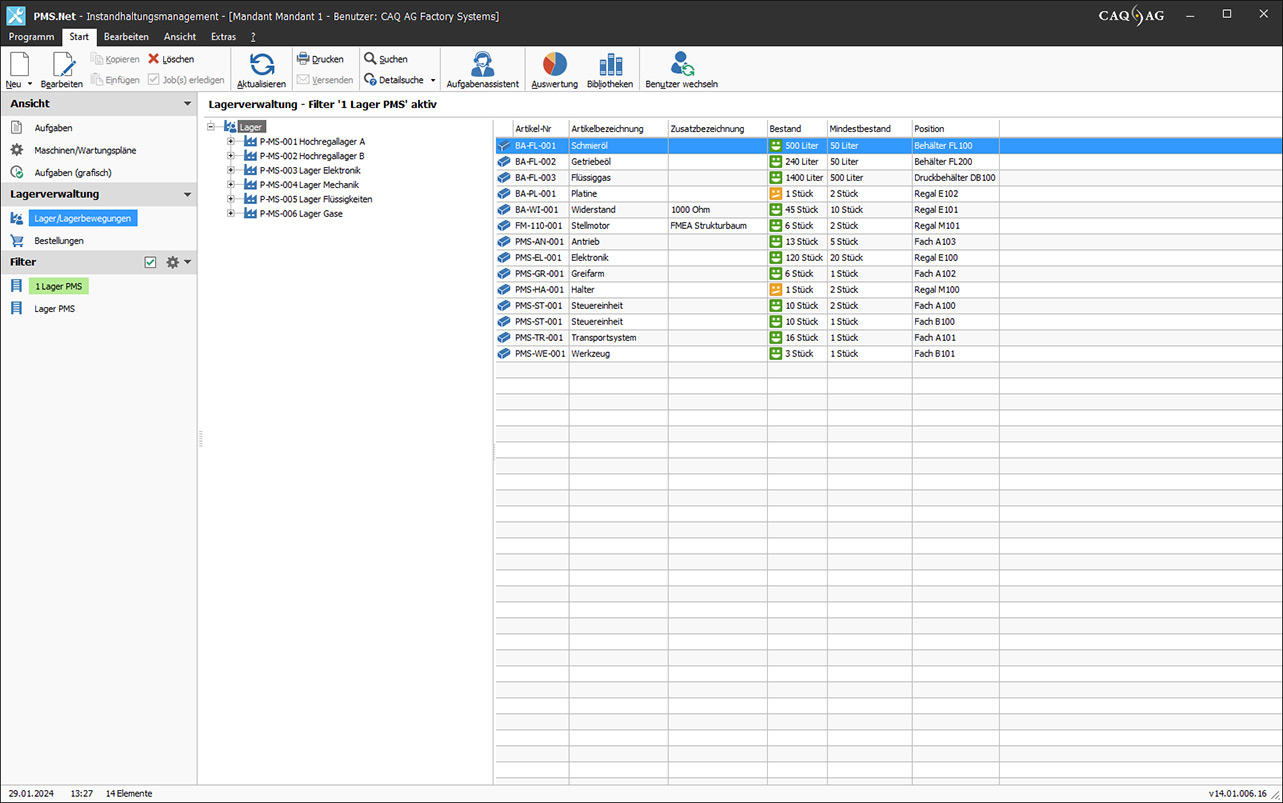Select the Greifarm article cell
Screen dimensions: 1283x803
pos(618,274)
